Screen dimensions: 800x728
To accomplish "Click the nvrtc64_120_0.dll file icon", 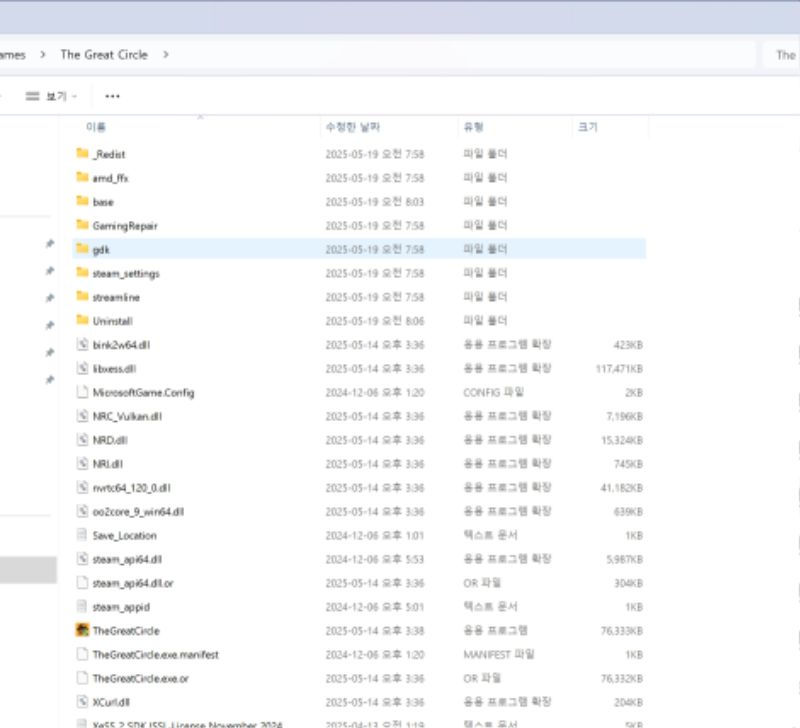I will point(82,488).
